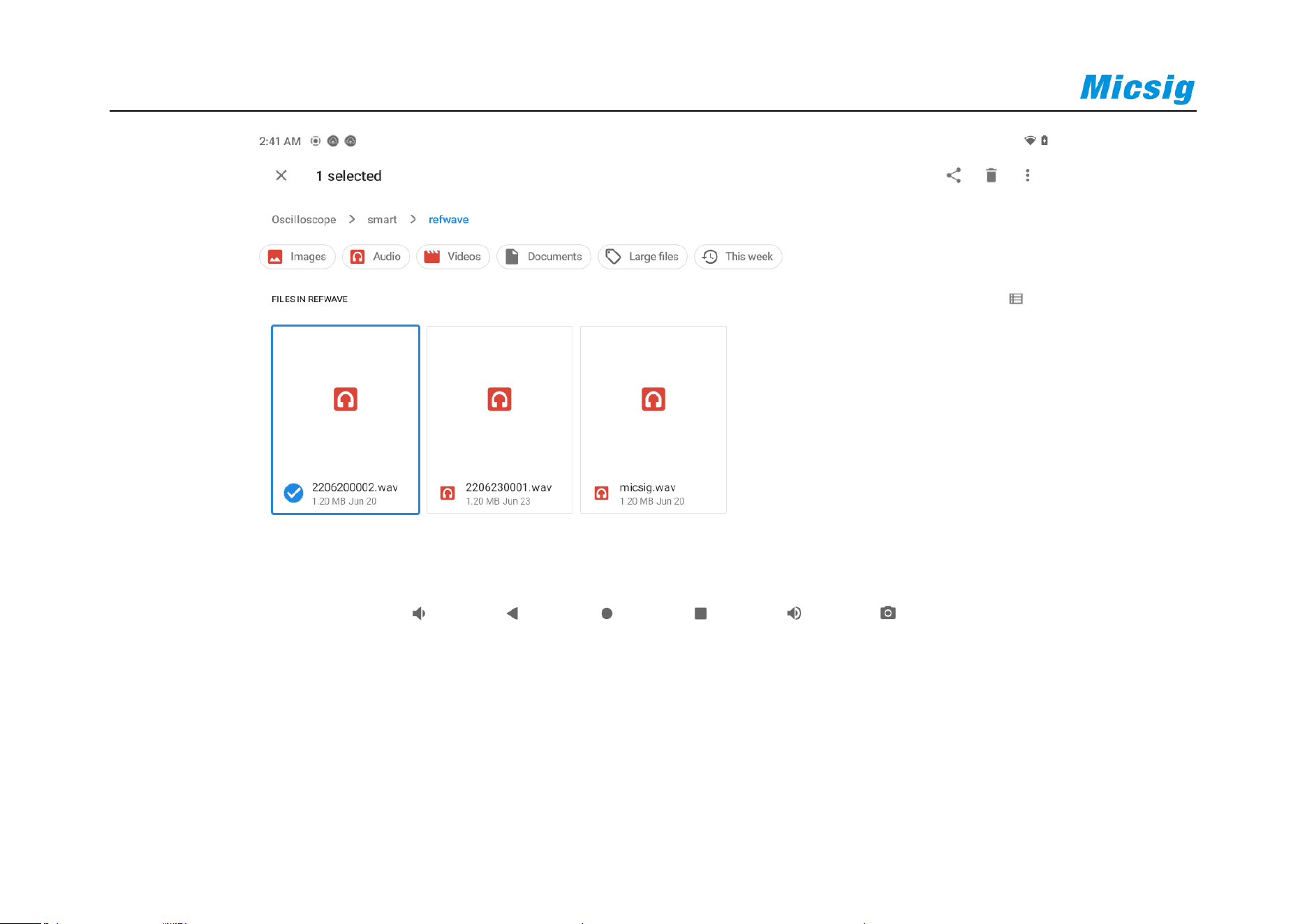Viewport: 1307px width, 924px height.
Task: Delete selected file with trash icon
Action: pos(991,175)
